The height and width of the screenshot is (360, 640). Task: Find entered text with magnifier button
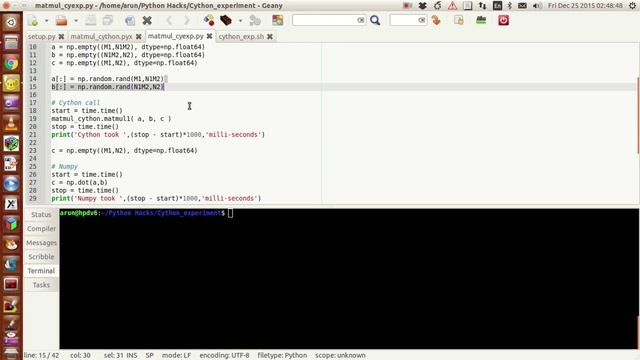tap(375, 20)
